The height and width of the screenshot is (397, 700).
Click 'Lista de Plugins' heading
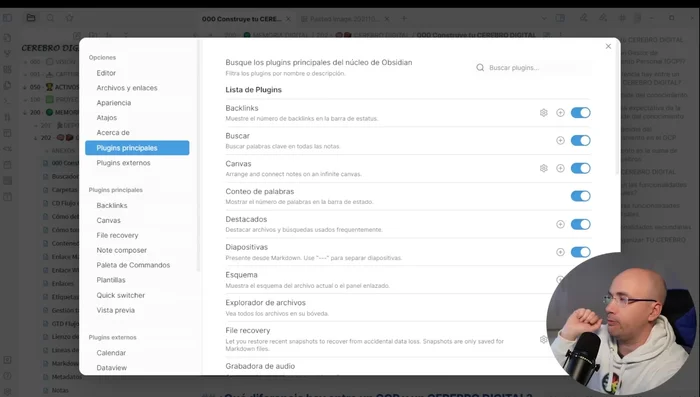coord(254,90)
